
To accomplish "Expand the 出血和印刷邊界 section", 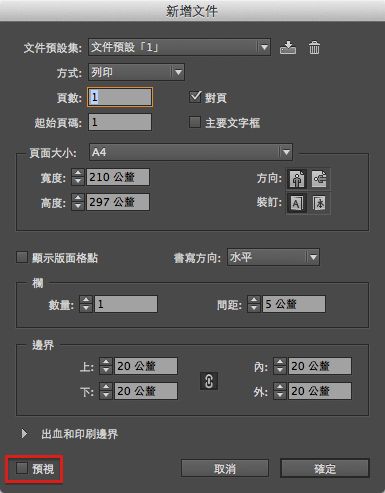I will [x=24, y=434].
